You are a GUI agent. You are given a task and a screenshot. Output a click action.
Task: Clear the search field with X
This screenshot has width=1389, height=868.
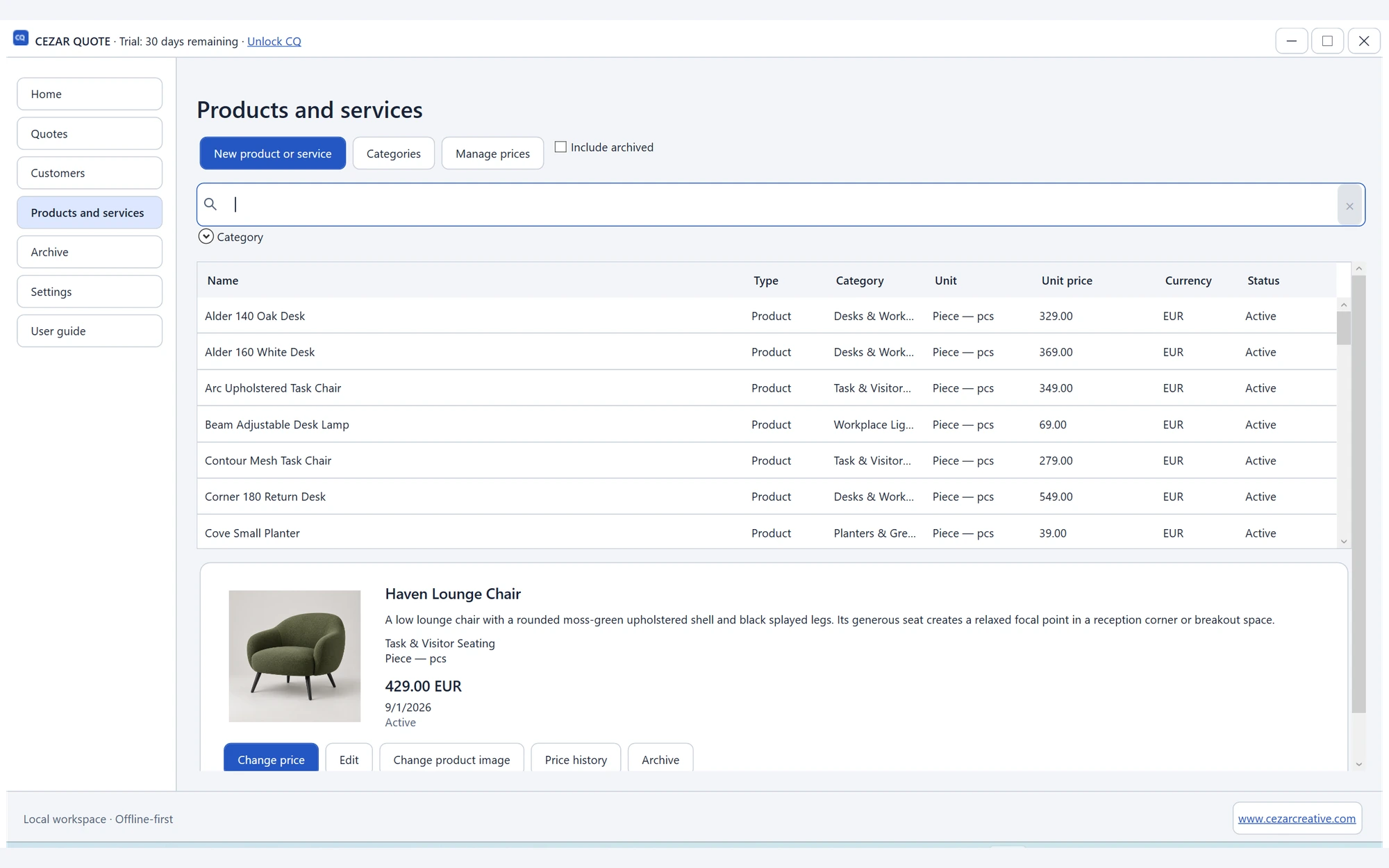[x=1349, y=206]
